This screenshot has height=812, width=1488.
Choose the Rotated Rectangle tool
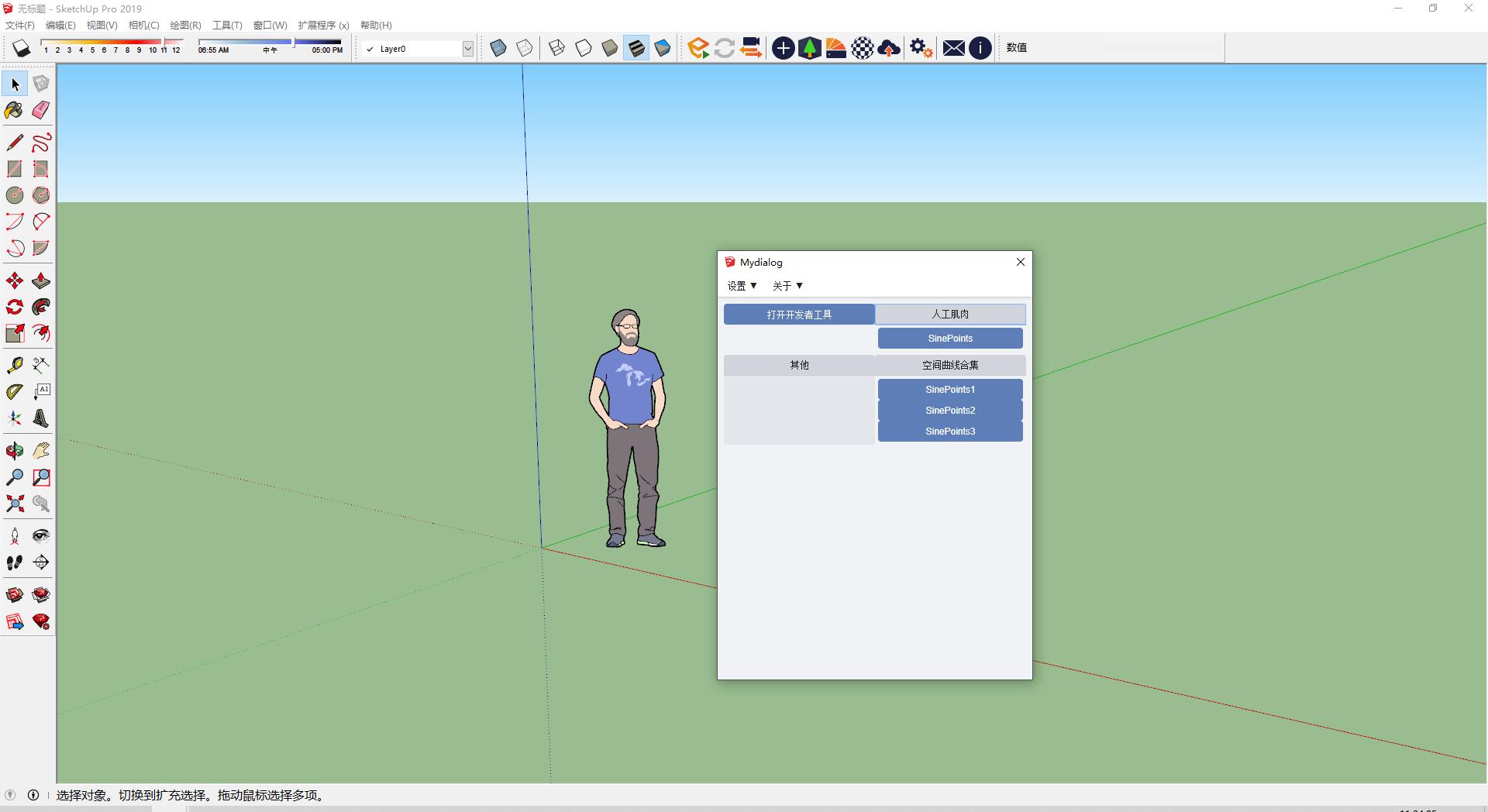pyautogui.click(x=41, y=169)
